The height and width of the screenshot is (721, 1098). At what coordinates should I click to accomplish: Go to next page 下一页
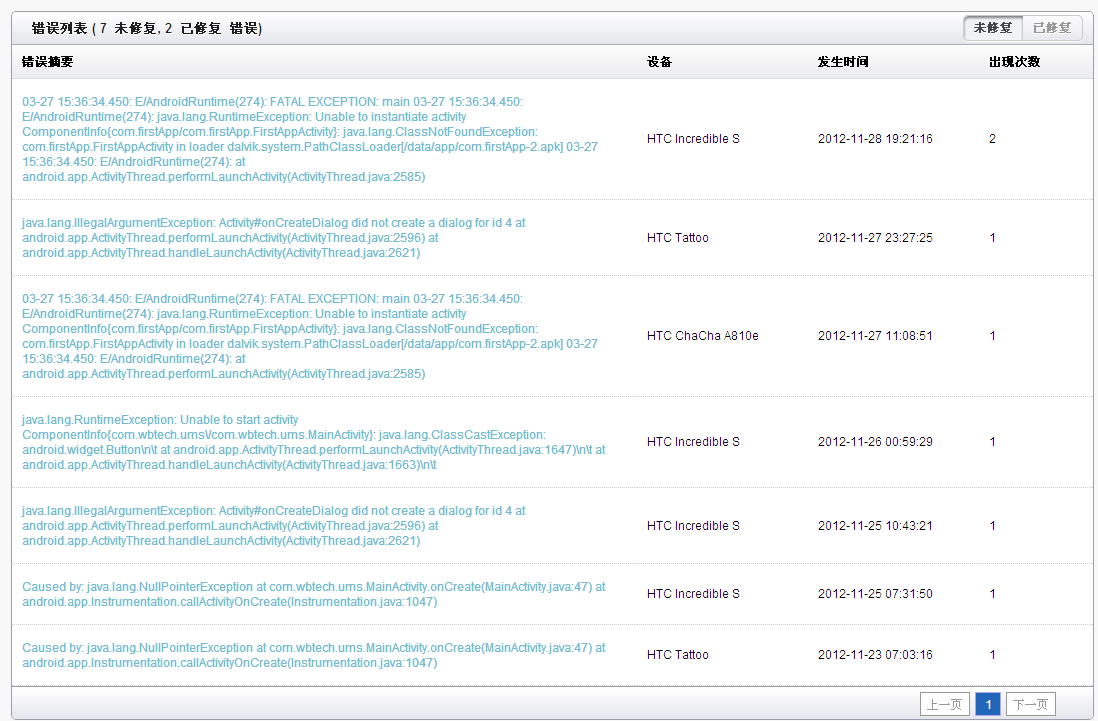pos(1030,704)
